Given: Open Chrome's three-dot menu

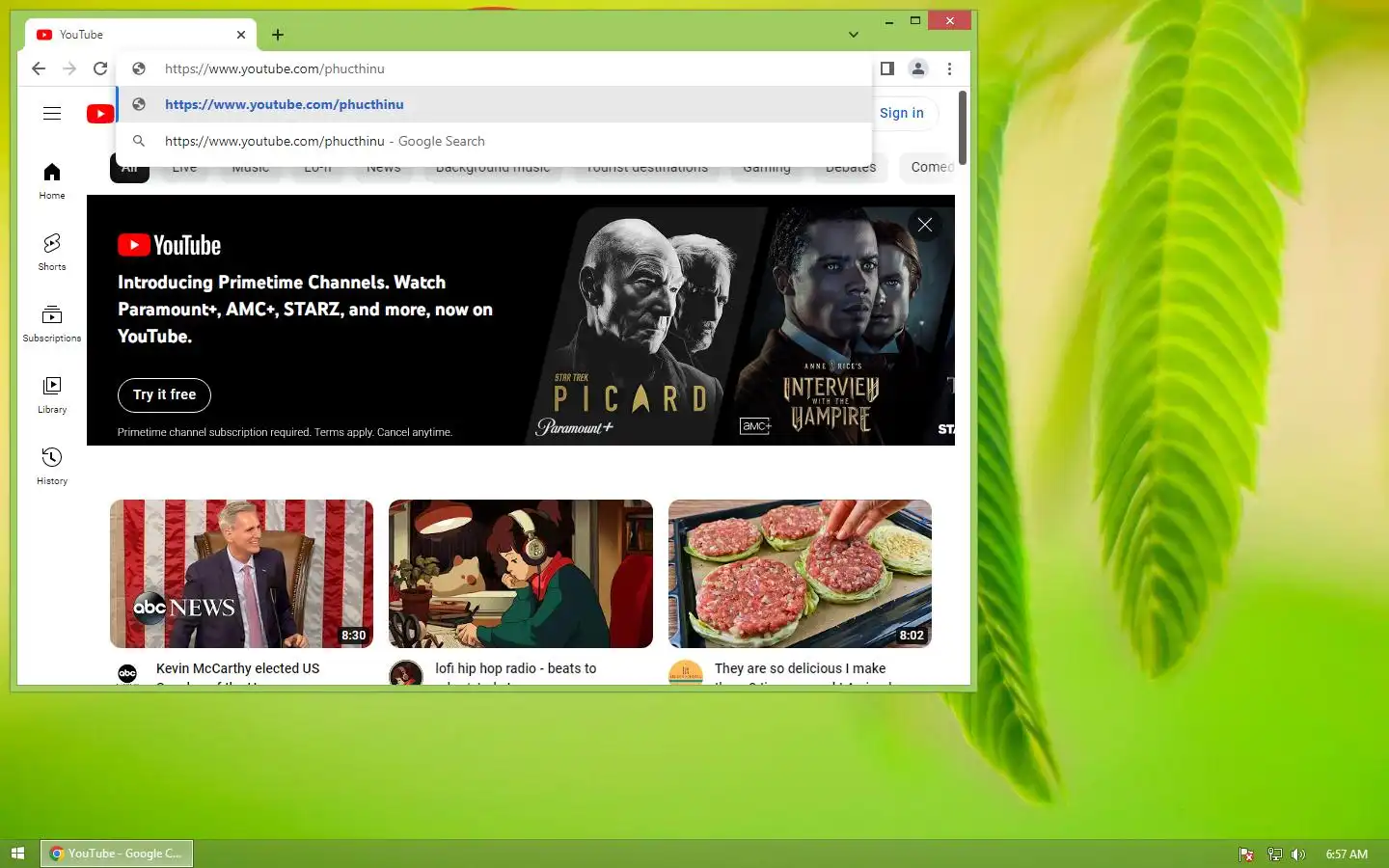Looking at the screenshot, I should (949, 68).
